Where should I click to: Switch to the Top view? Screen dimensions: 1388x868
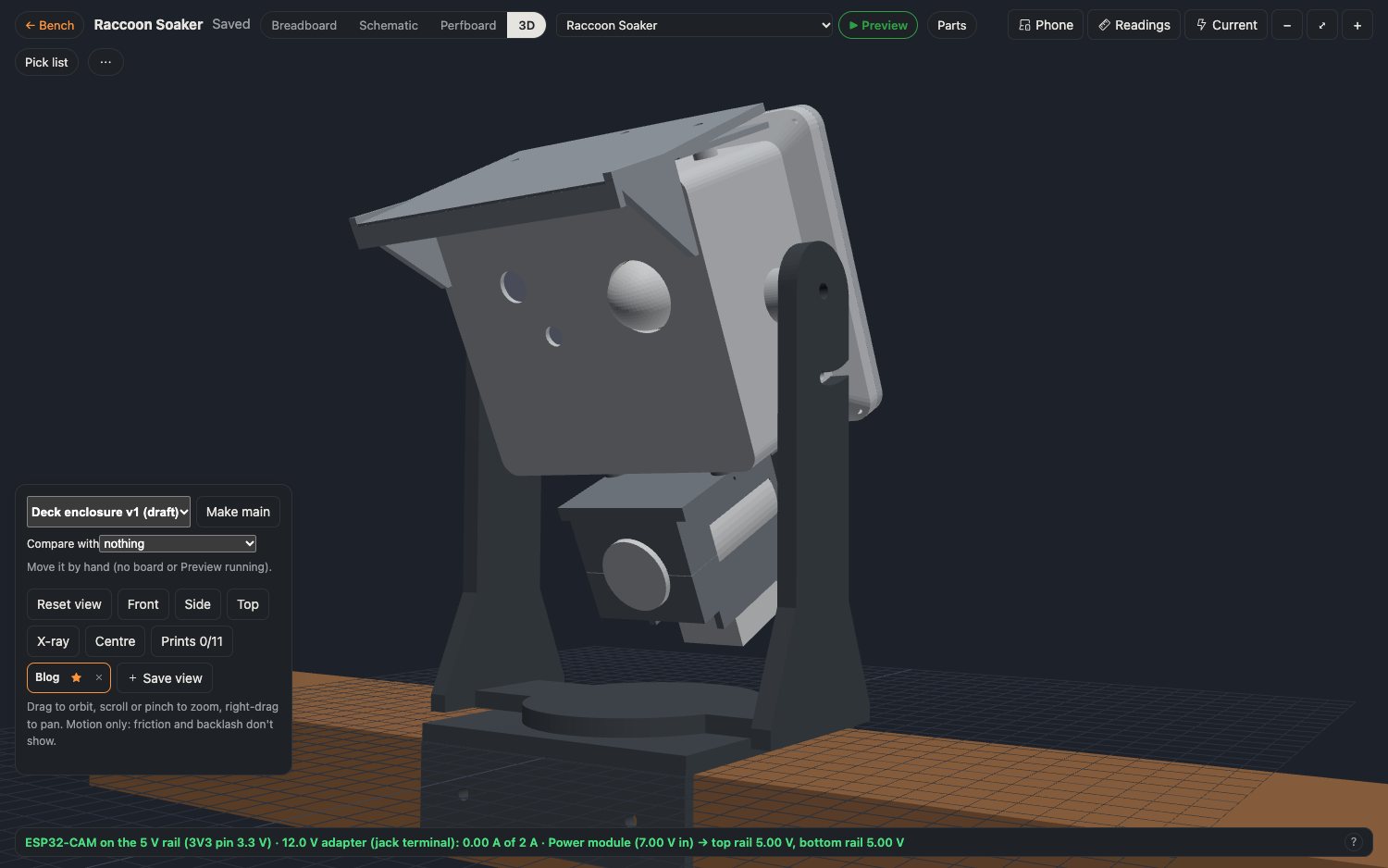[x=248, y=604]
